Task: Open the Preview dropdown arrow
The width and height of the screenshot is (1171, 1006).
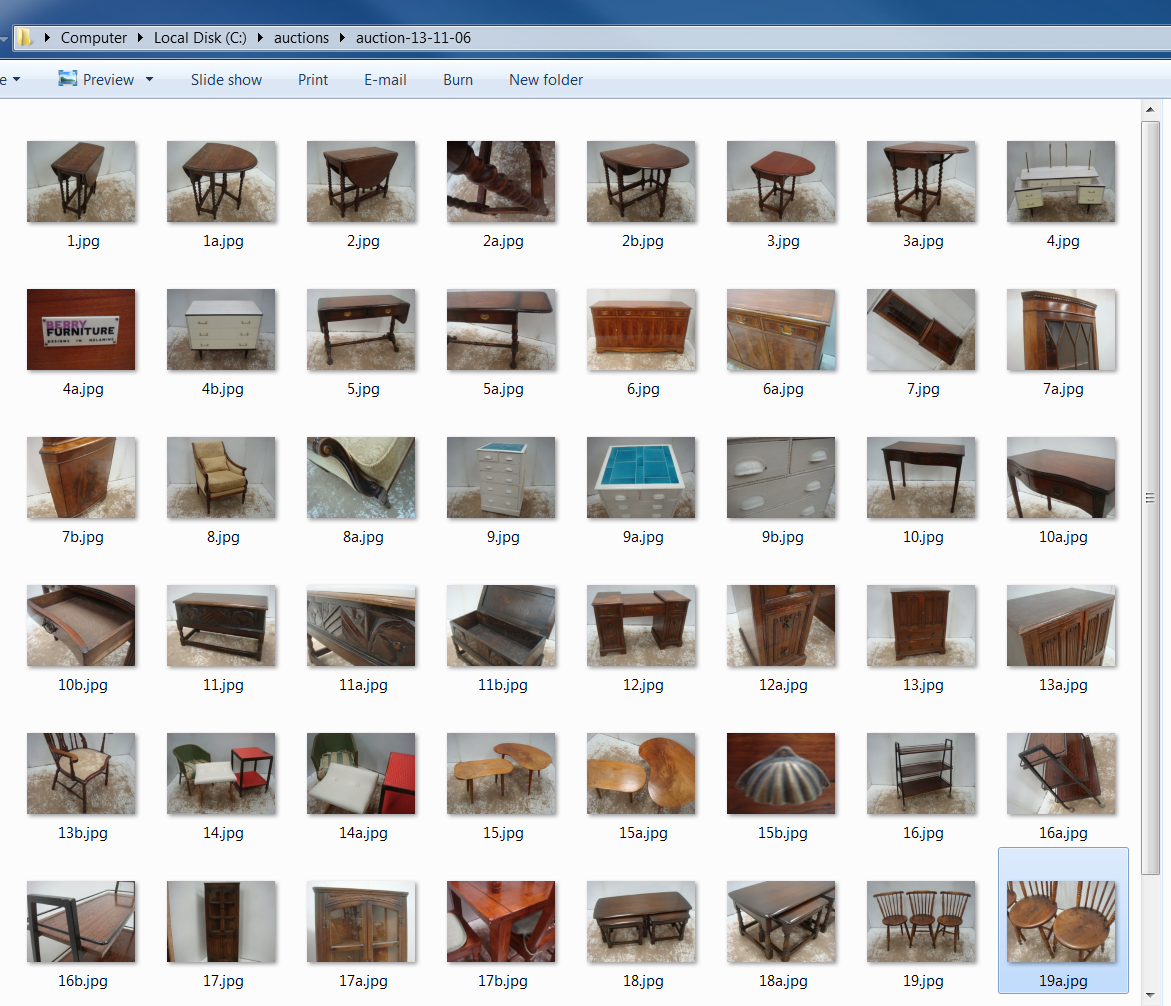Action: (150, 80)
